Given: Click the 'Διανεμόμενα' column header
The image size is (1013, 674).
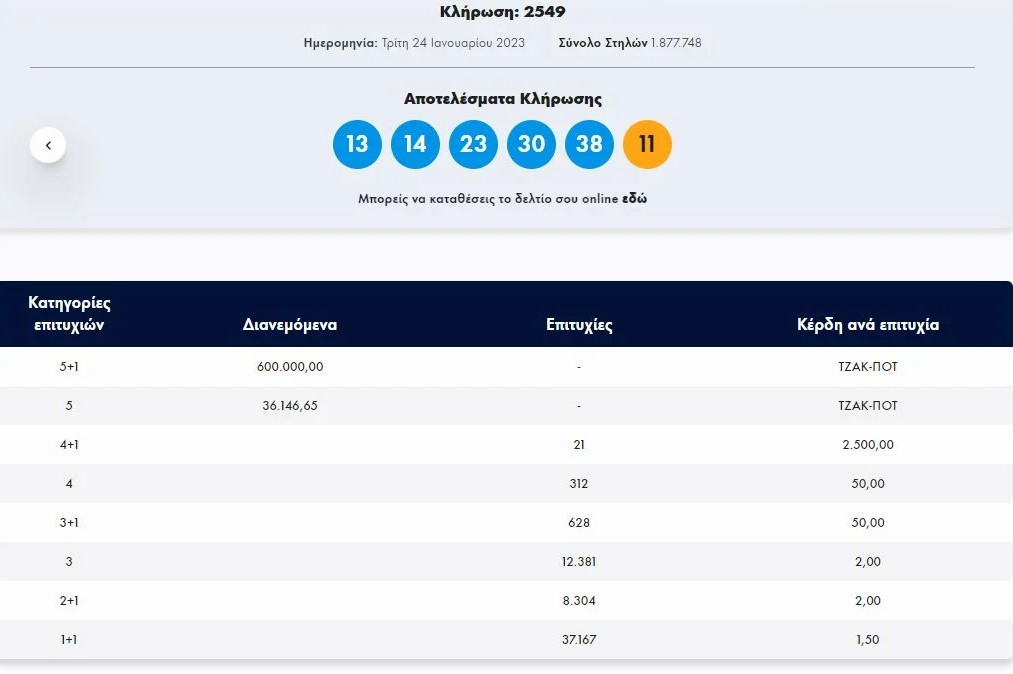Looking at the screenshot, I should 289,325.
